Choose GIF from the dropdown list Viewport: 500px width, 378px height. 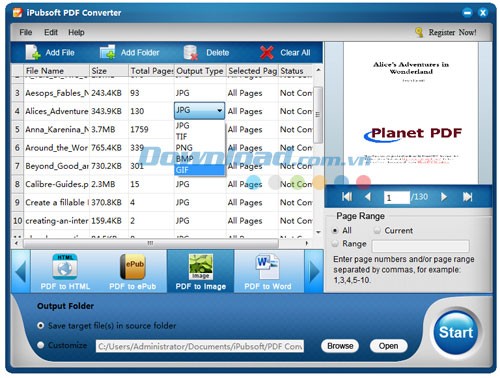pos(199,170)
